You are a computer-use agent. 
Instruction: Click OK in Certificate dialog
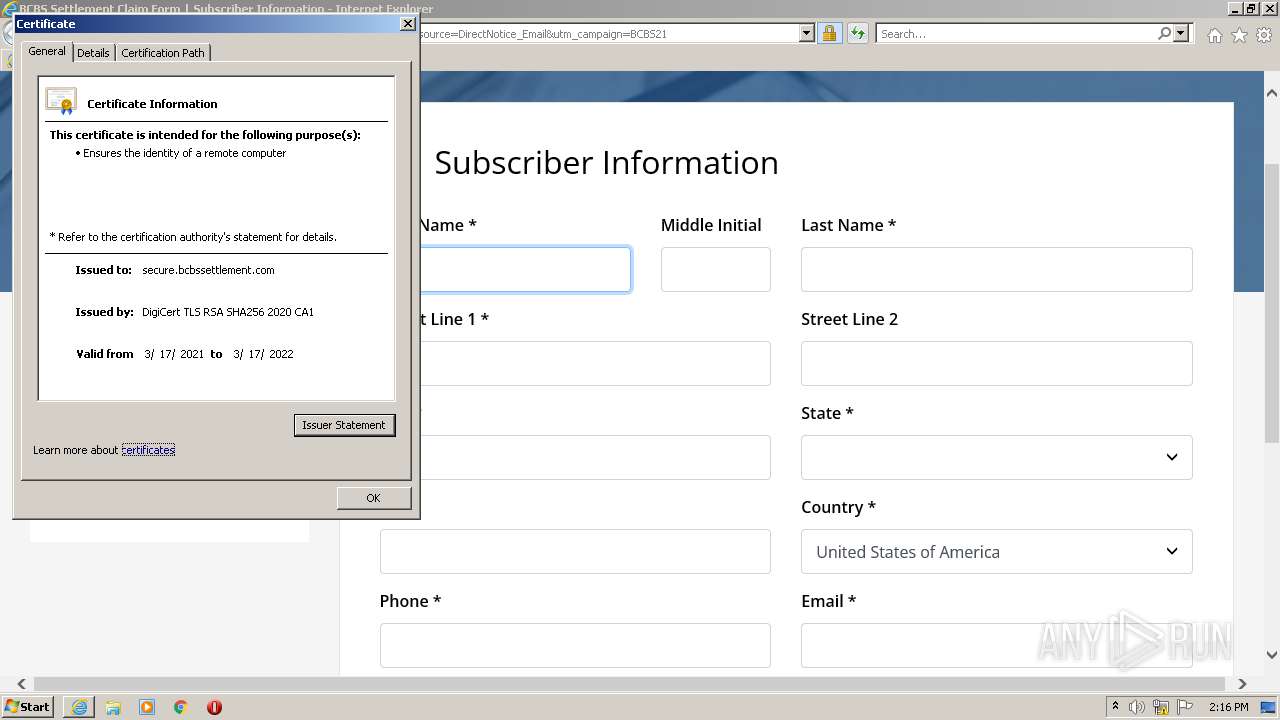pyautogui.click(x=373, y=498)
